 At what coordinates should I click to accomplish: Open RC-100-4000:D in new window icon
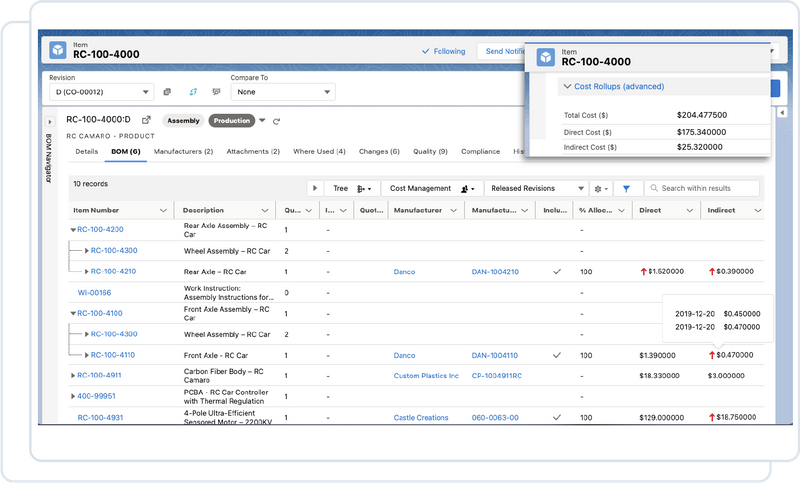click(146, 120)
